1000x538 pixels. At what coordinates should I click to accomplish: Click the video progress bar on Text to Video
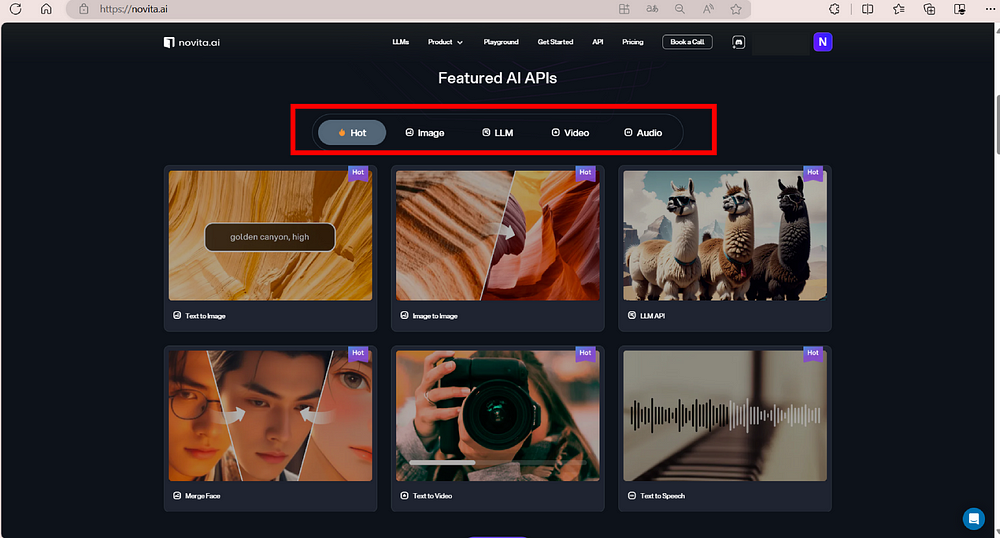click(x=496, y=462)
